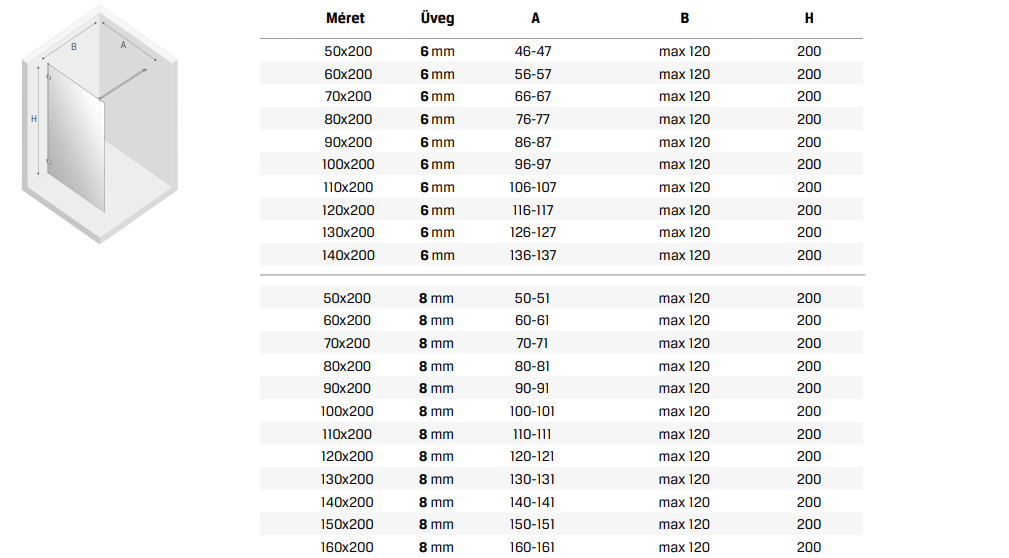The image size is (1009, 558).
Task: Click the A column header
Action: point(535,19)
